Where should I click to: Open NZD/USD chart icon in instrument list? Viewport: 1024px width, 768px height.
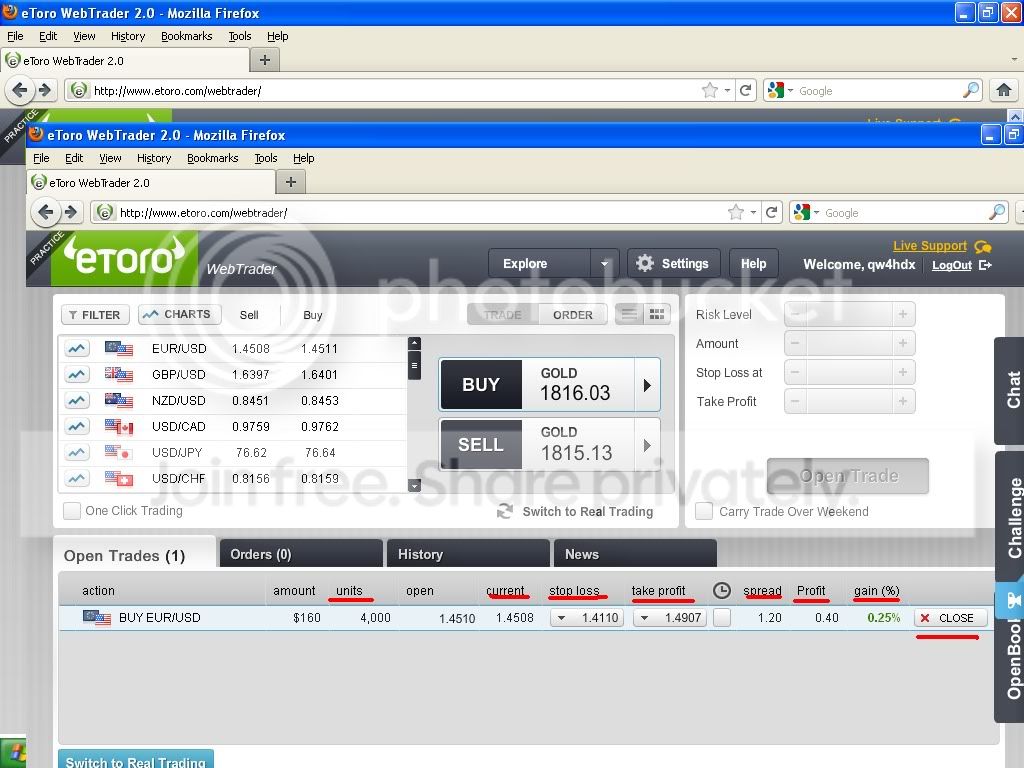coord(76,400)
